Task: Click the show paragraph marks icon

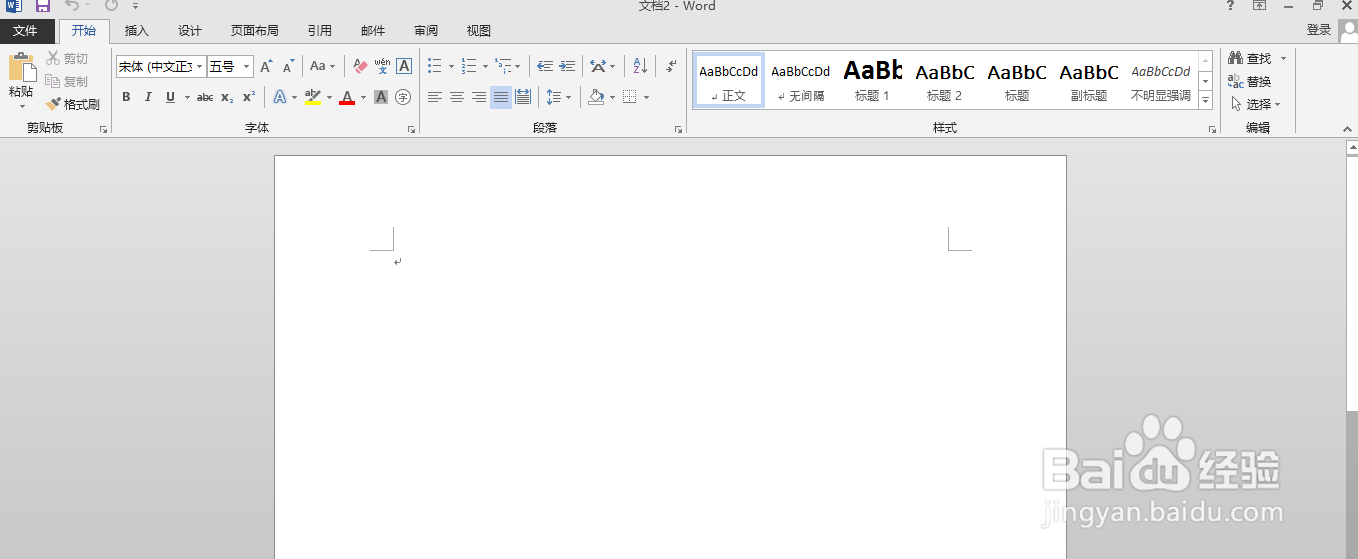Action: (x=671, y=67)
